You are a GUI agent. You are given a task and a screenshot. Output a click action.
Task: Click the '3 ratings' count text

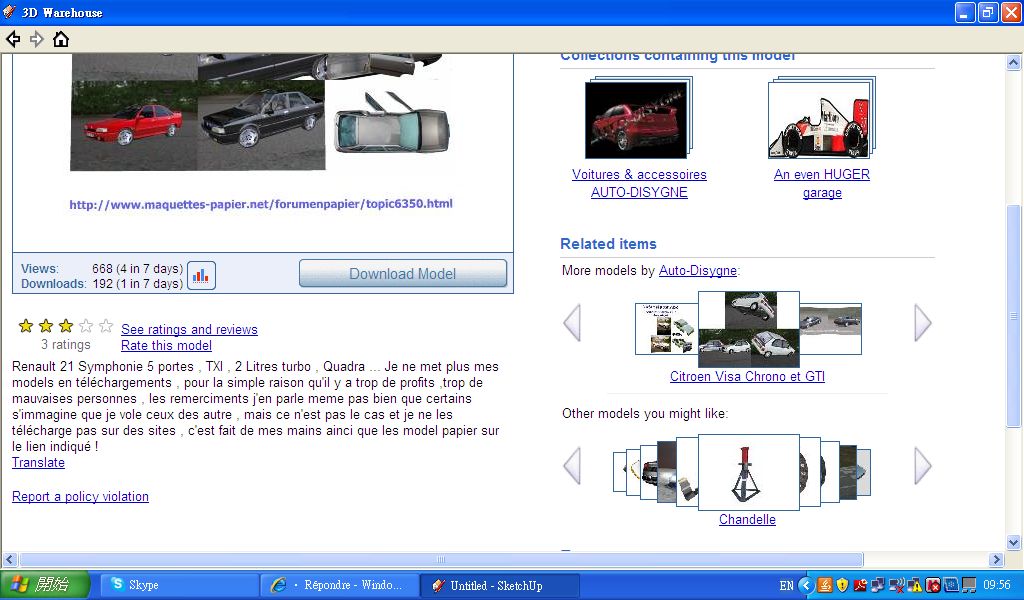(x=66, y=345)
